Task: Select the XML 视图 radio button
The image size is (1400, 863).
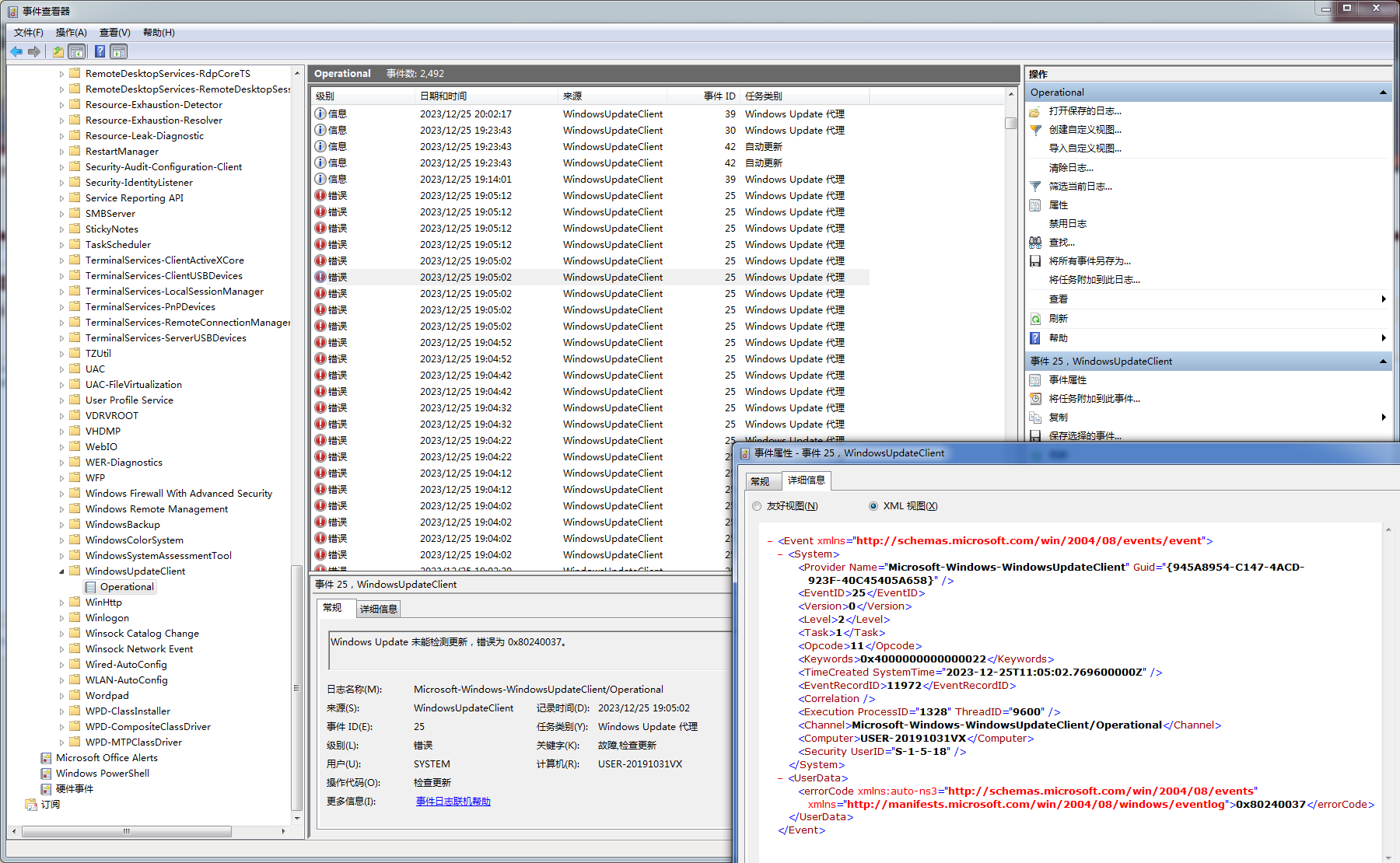Action: (x=873, y=506)
